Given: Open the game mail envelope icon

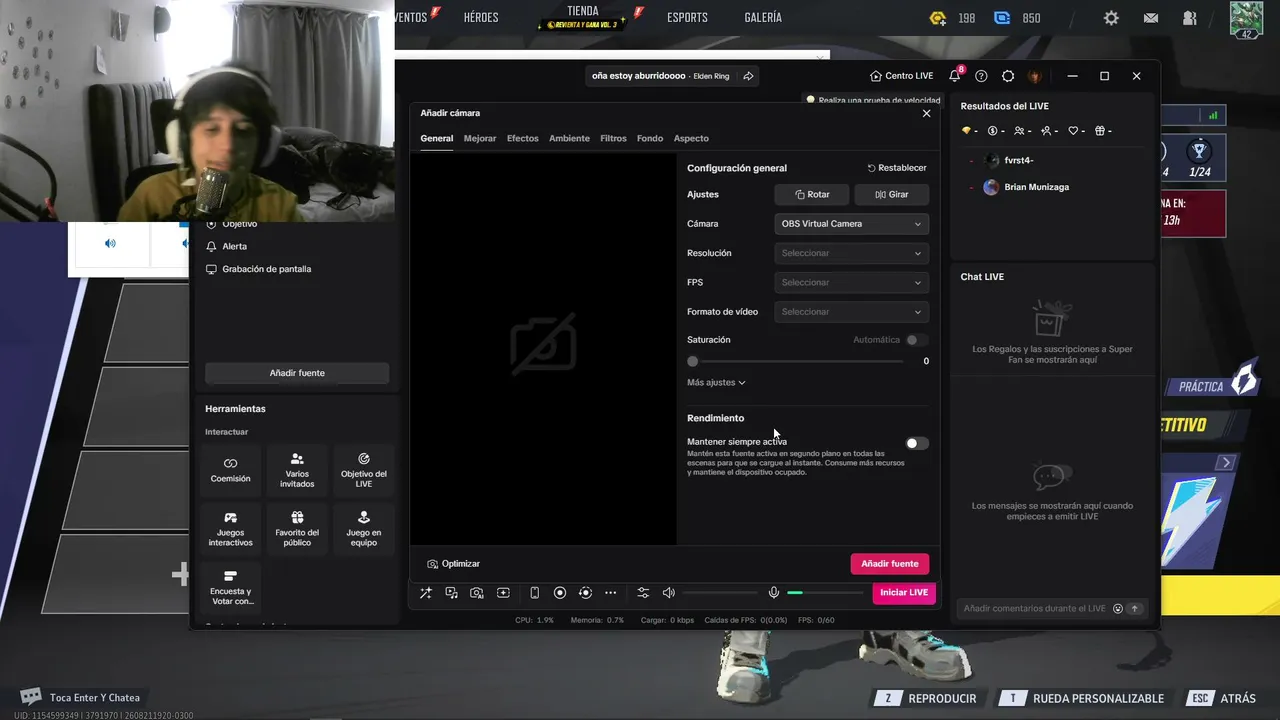Looking at the screenshot, I should pyautogui.click(x=1151, y=18).
